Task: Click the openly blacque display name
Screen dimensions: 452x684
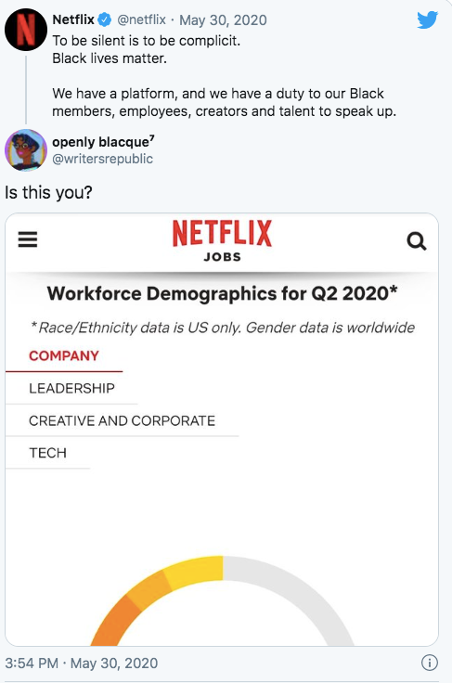Action: [103, 142]
